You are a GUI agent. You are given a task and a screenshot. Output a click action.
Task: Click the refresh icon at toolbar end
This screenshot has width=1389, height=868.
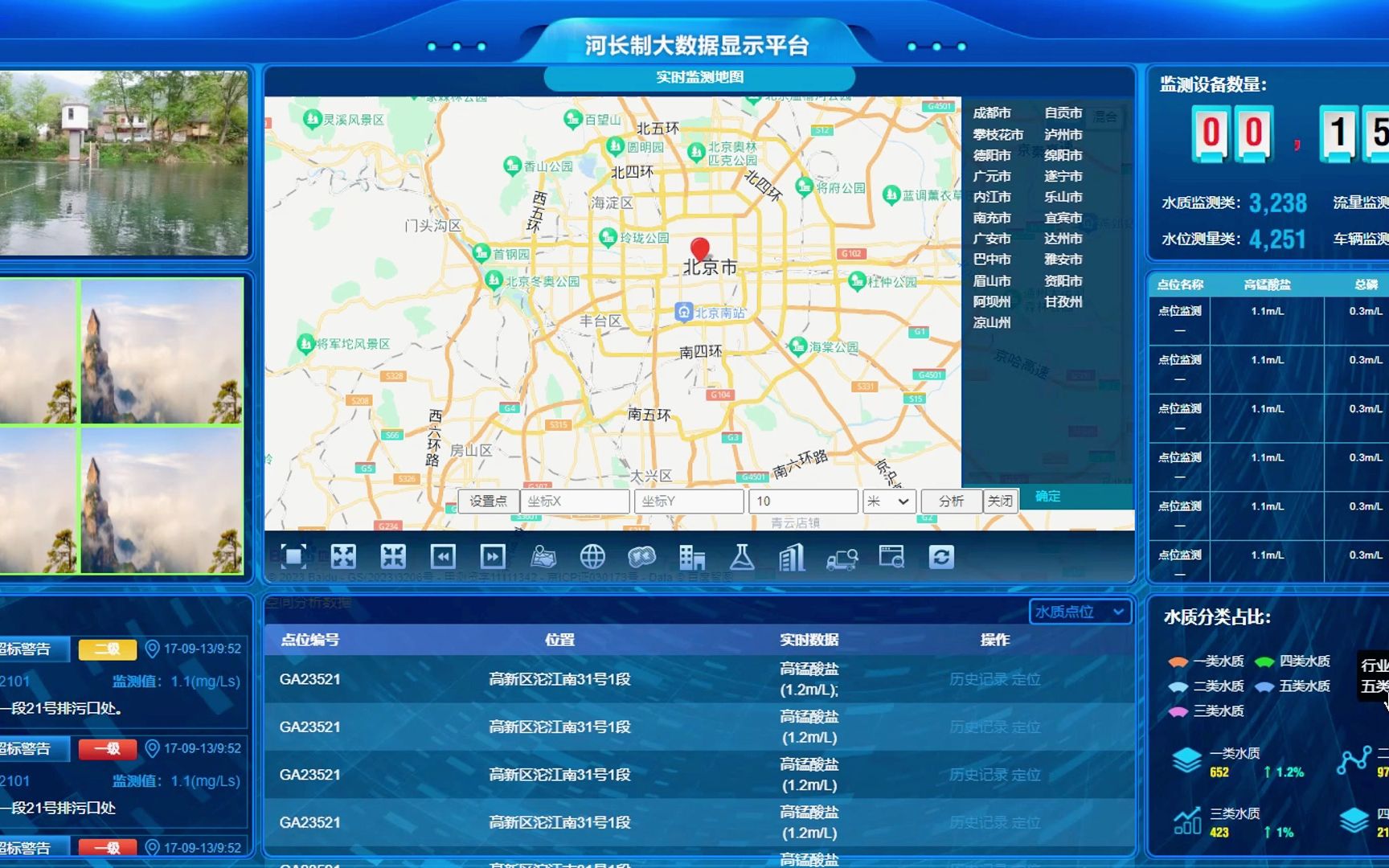coord(940,555)
